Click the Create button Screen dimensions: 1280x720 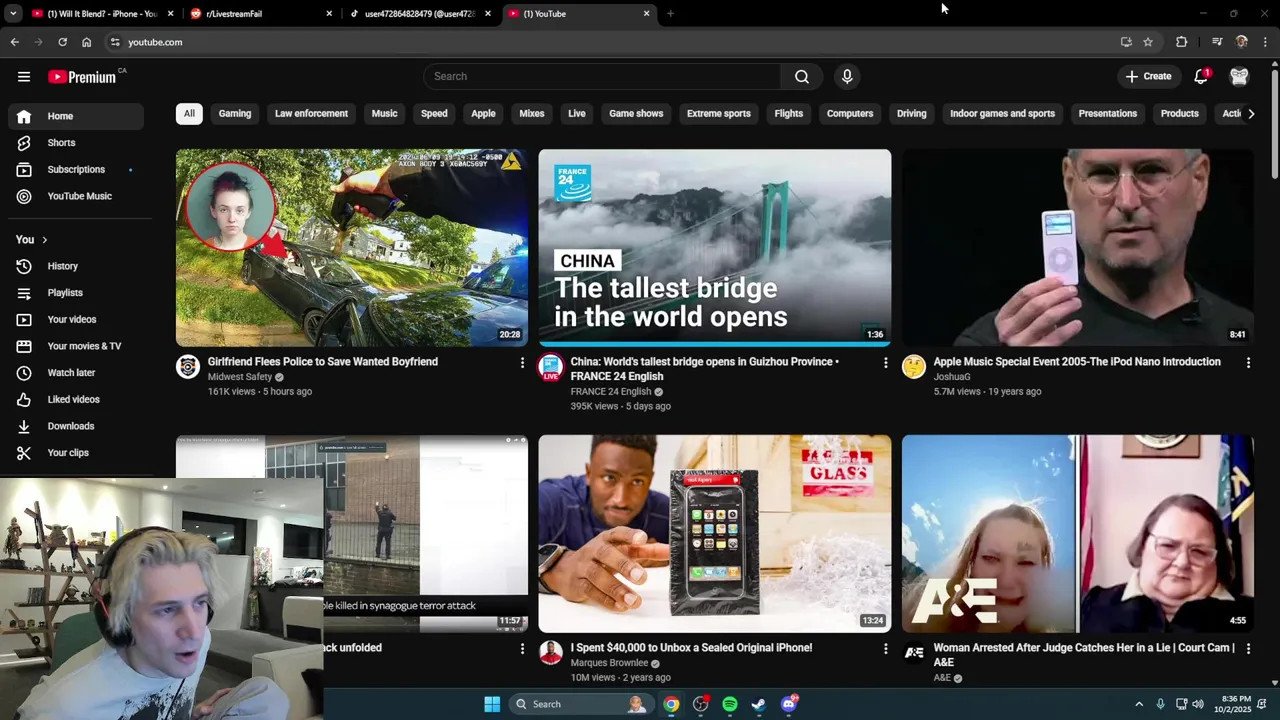pos(1148,76)
